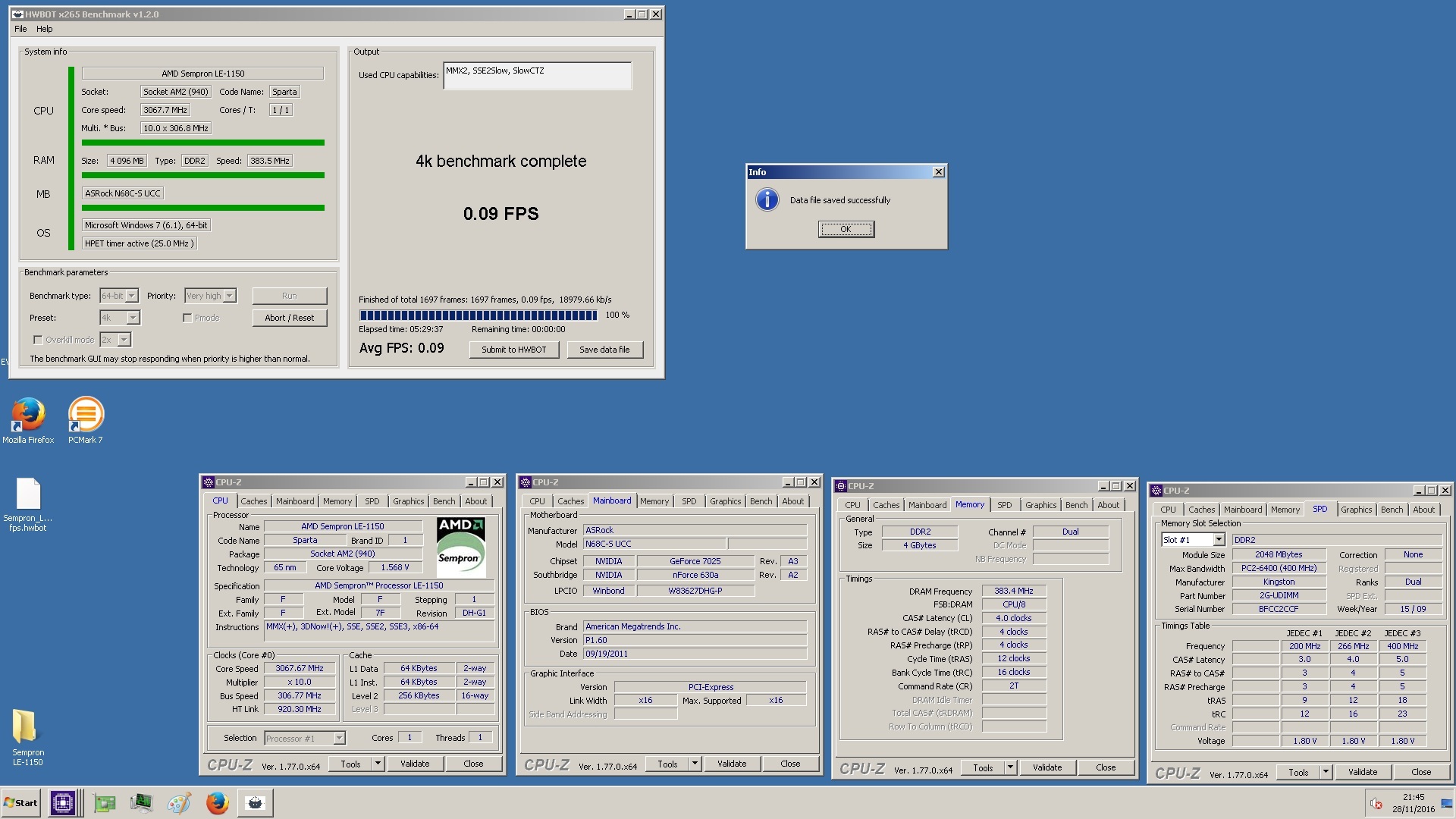Click Save data file button
The width and height of the screenshot is (1456, 819).
tap(604, 350)
